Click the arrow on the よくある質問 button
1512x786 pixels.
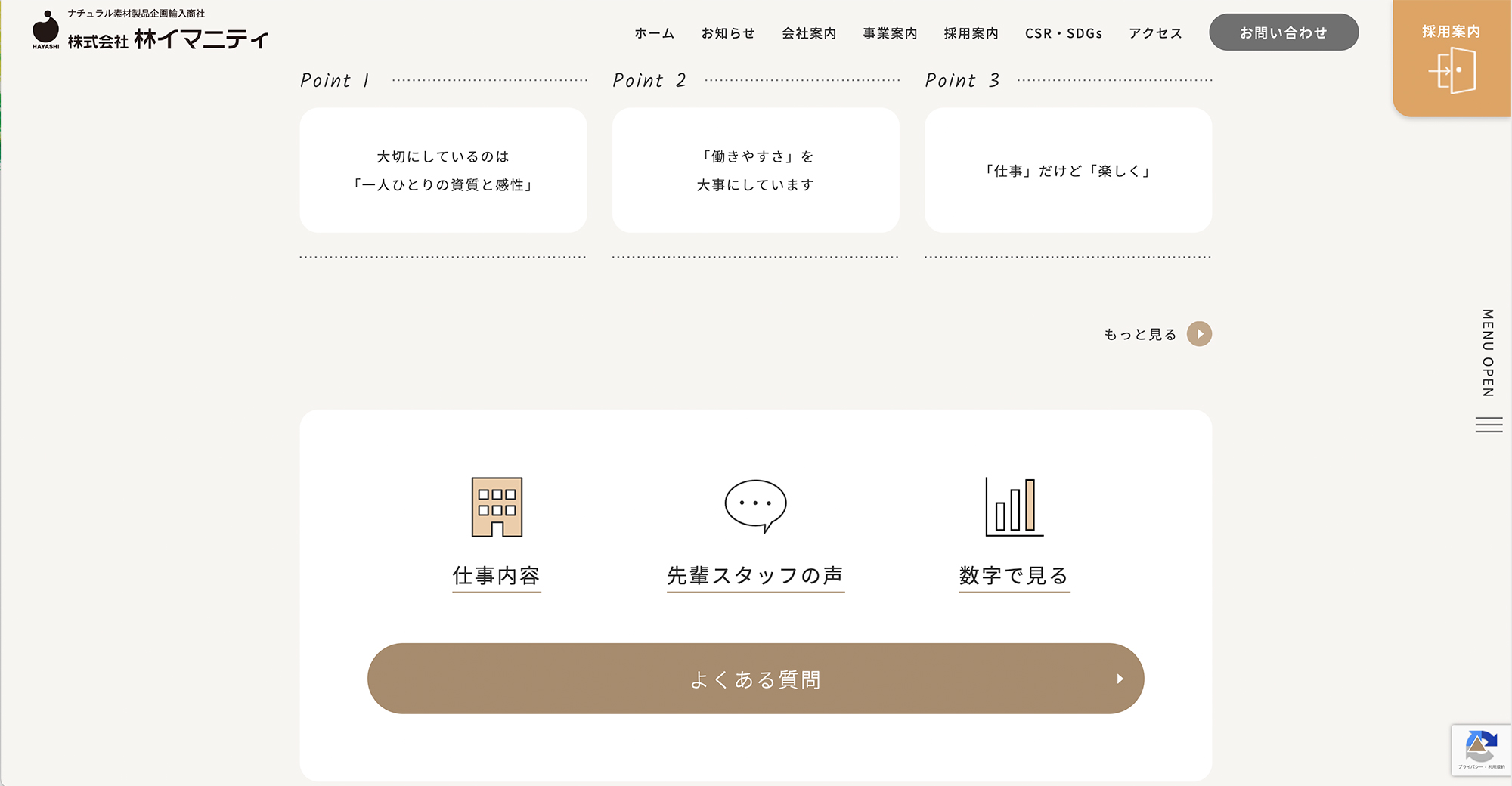pyautogui.click(x=1120, y=679)
